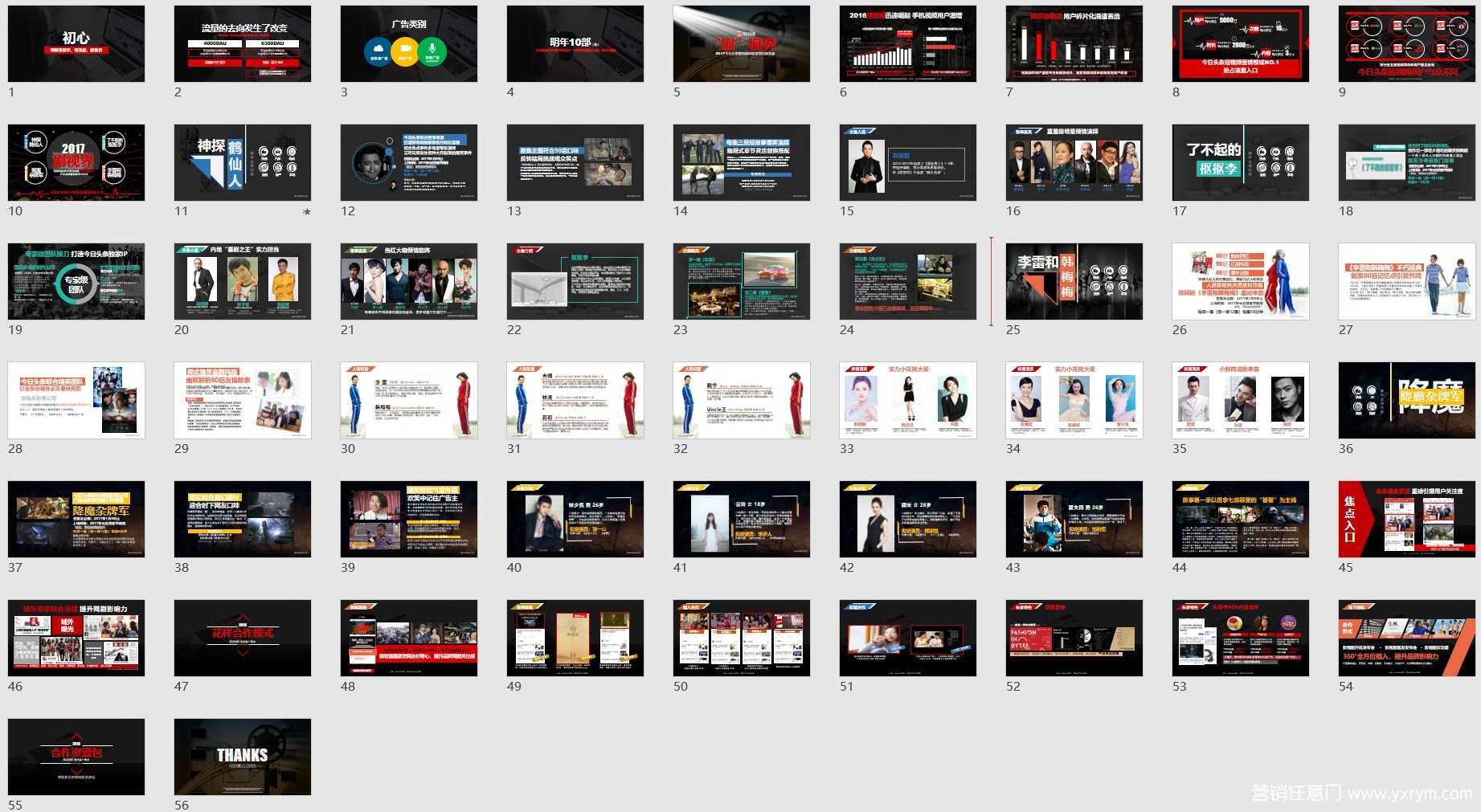Select slide 49 thumbnail
Image resolution: width=1481 pixels, height=812 pixels.
point(575,638)
